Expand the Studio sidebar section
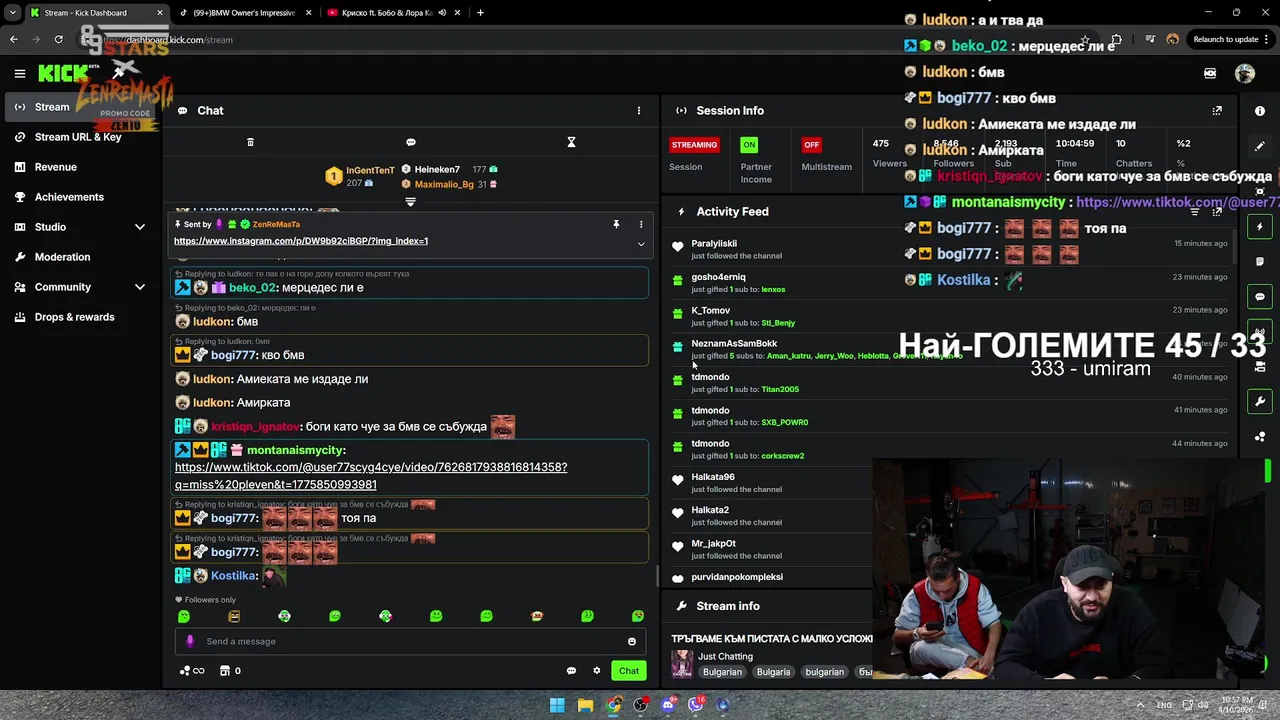 pos(140,227)
